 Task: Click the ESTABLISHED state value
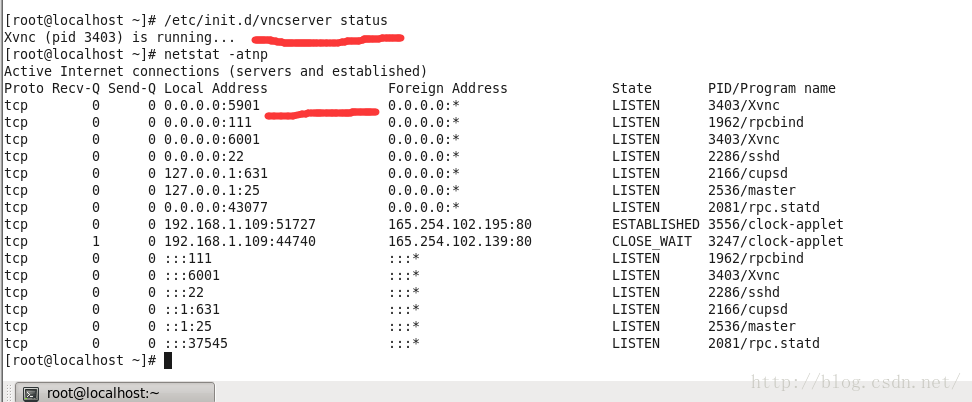656,224
